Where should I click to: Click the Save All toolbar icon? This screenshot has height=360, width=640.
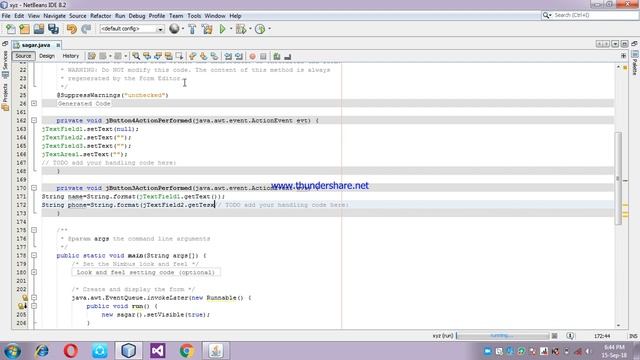click(53, 29)
